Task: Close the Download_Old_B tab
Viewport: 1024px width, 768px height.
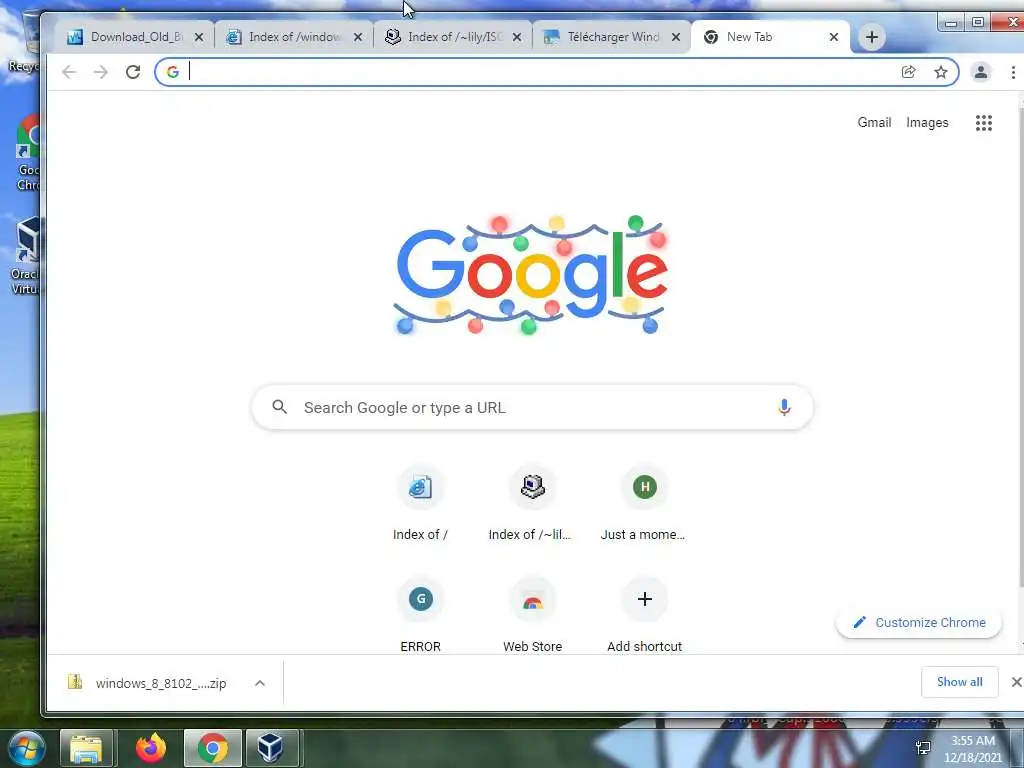Action: [199, 37]
